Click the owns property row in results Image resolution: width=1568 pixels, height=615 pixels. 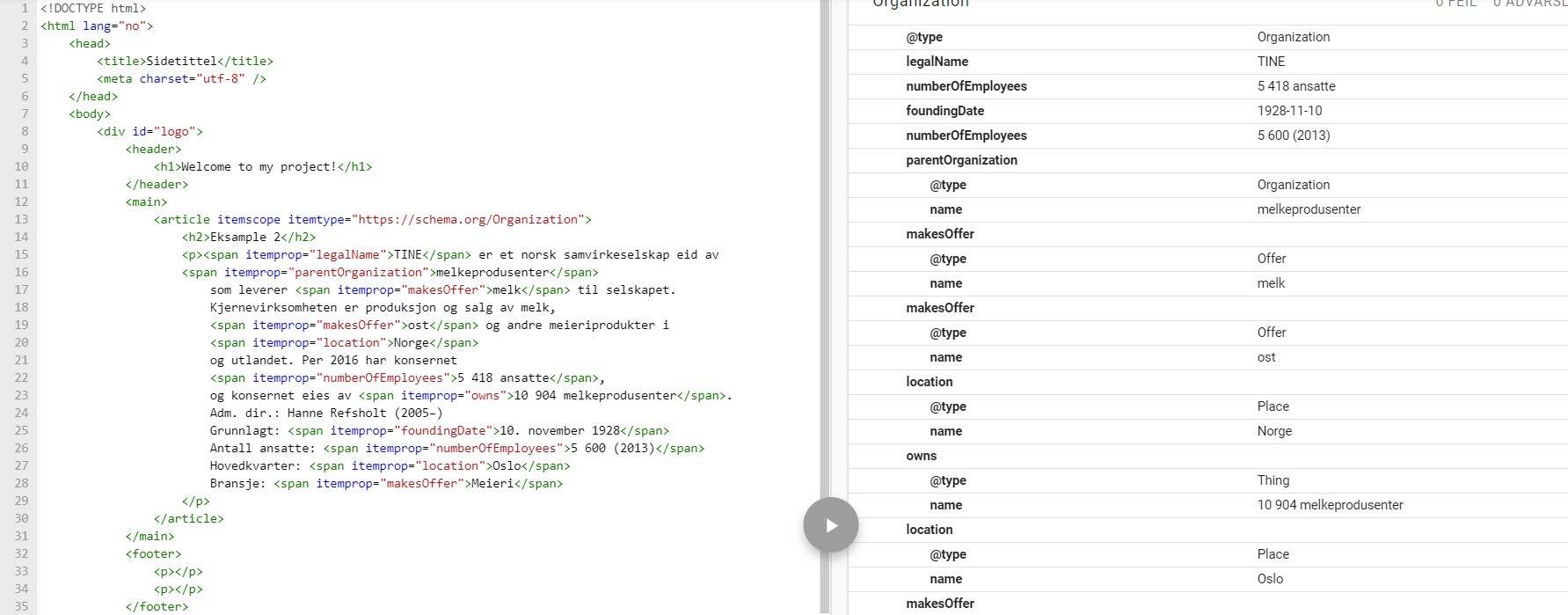point(1208,456)
